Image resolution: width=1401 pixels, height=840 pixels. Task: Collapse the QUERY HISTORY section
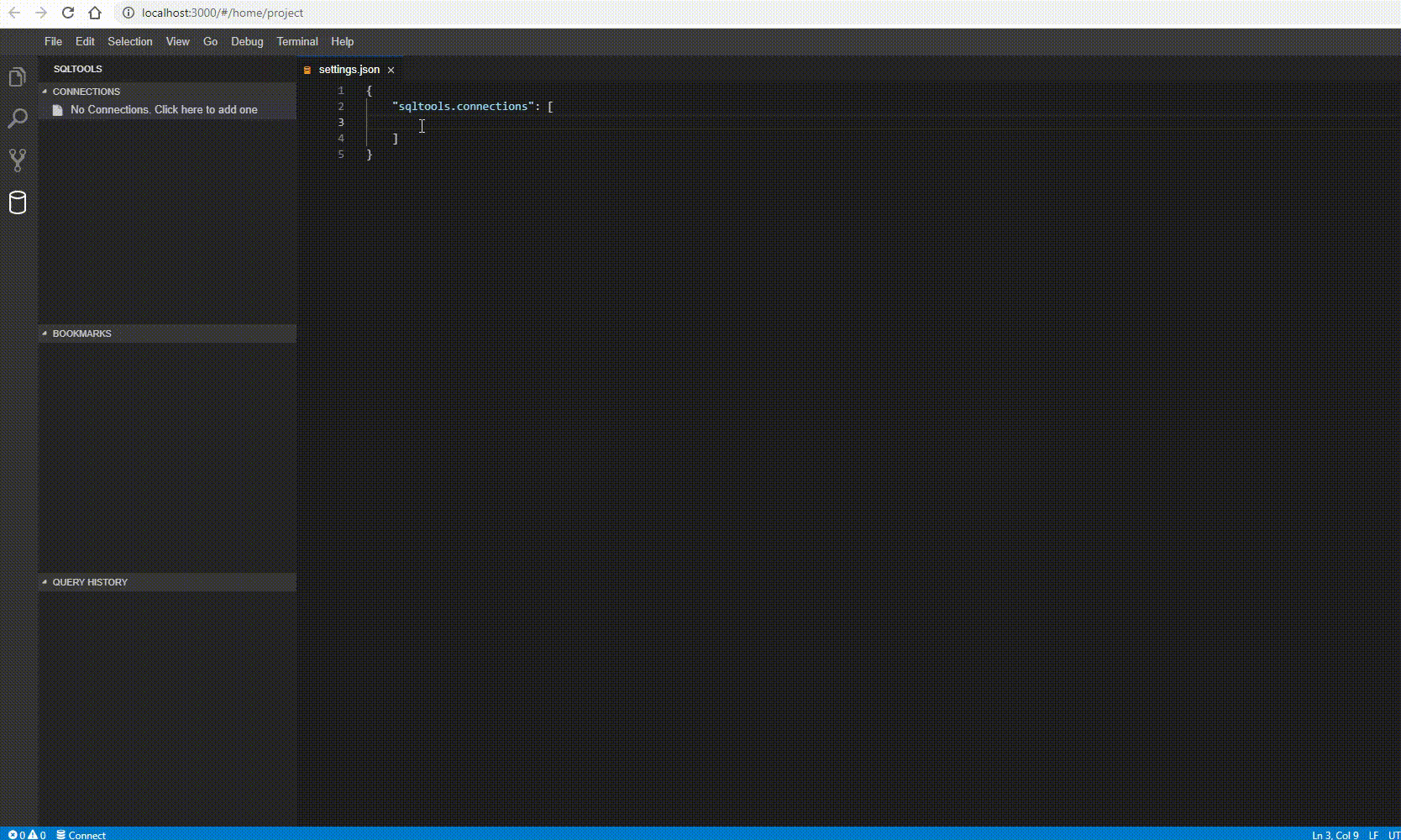click(x=89, y=582)
